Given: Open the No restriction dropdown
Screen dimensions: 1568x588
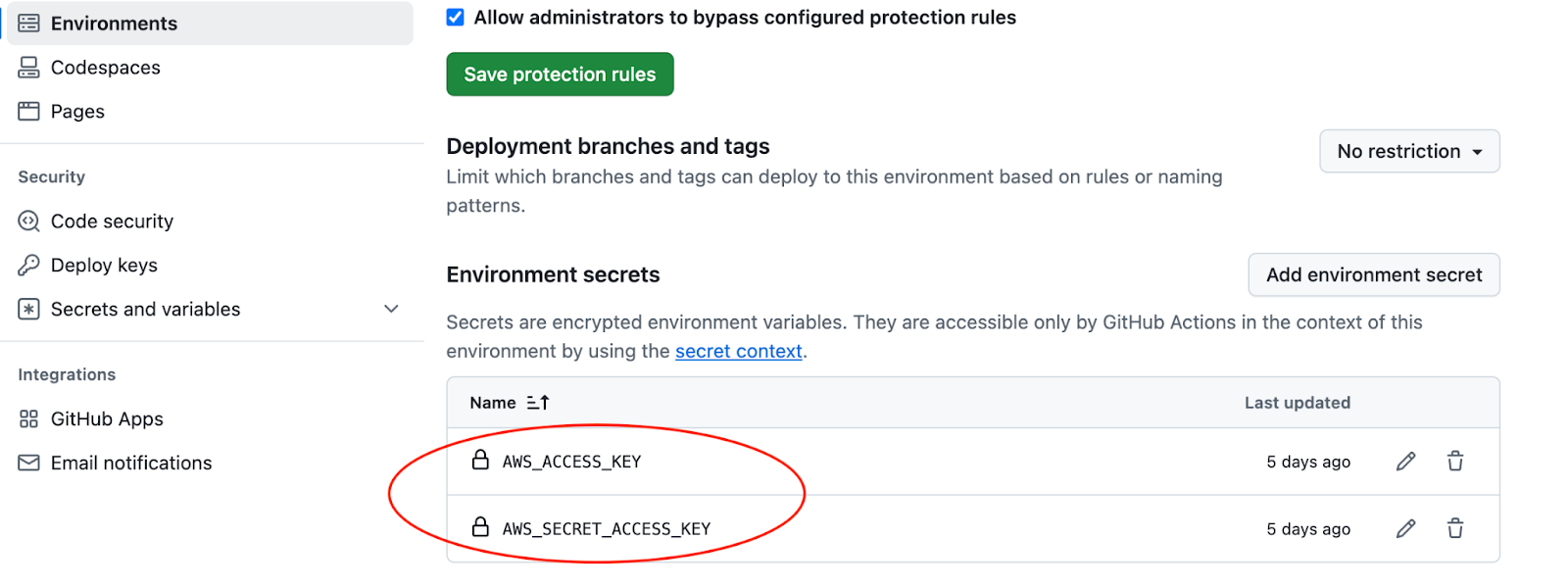Looking at the screenshot, I should click(1409, 151).
